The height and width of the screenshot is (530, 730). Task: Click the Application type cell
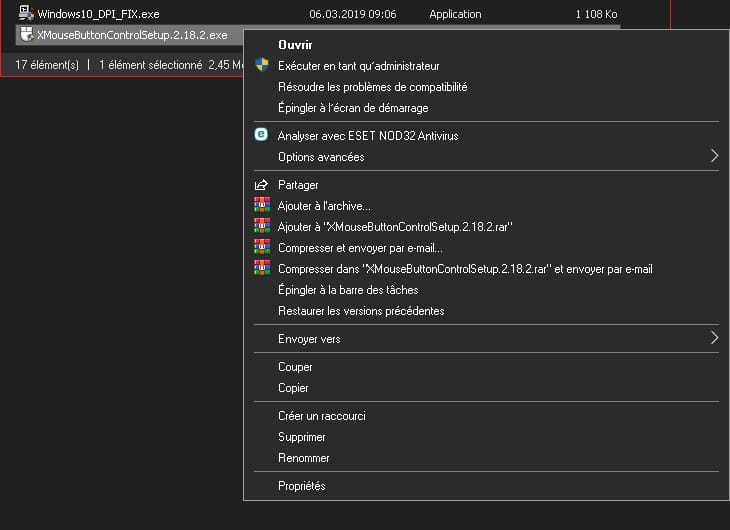[455, 14]
